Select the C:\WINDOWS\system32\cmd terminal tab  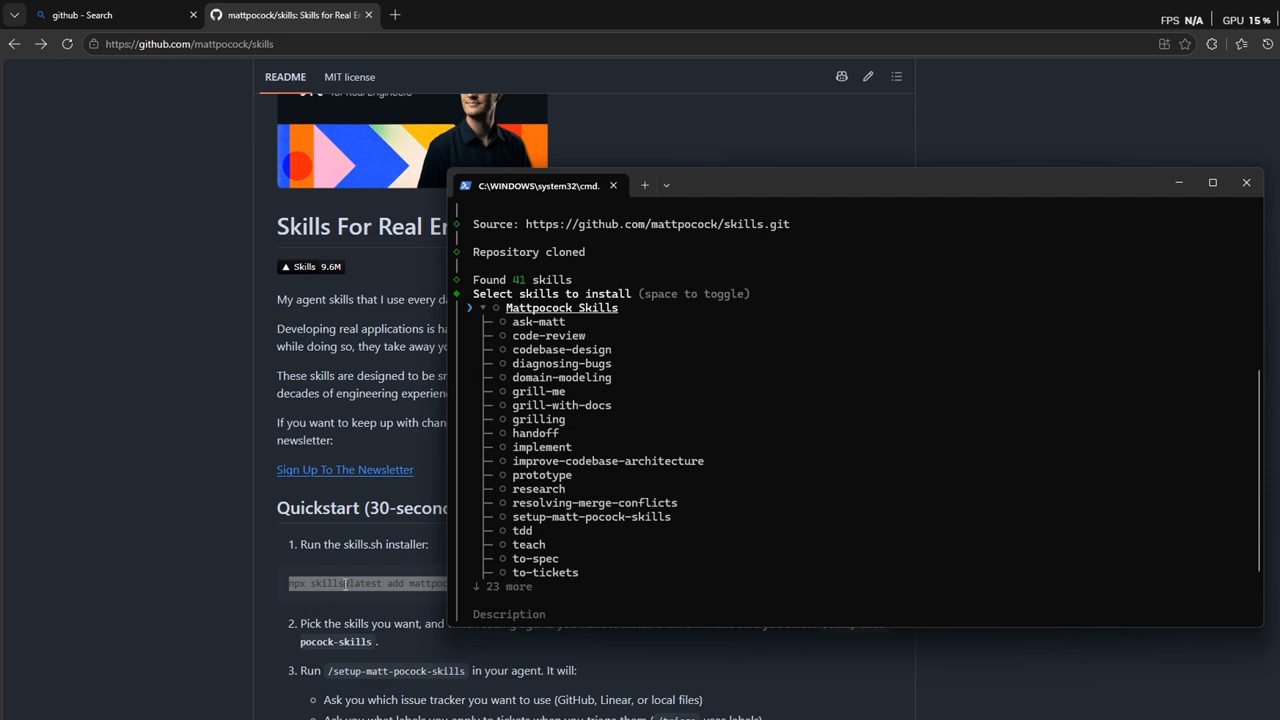[x=538, y=185]
